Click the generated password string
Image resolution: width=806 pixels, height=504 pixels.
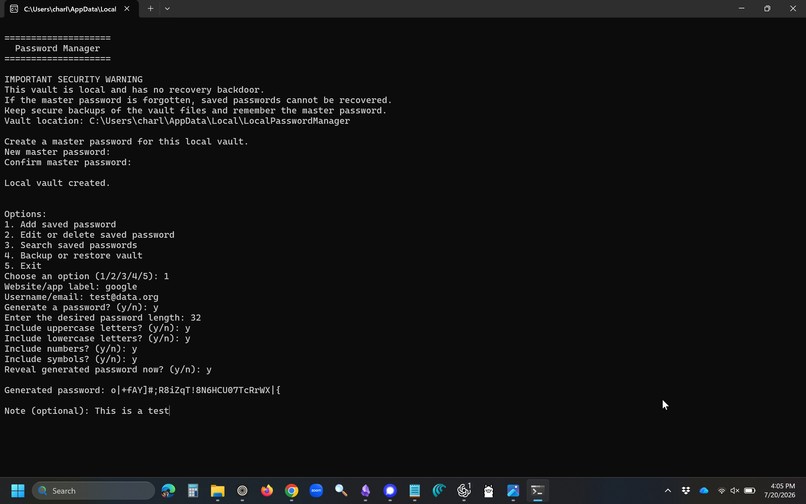coord(196,390)
